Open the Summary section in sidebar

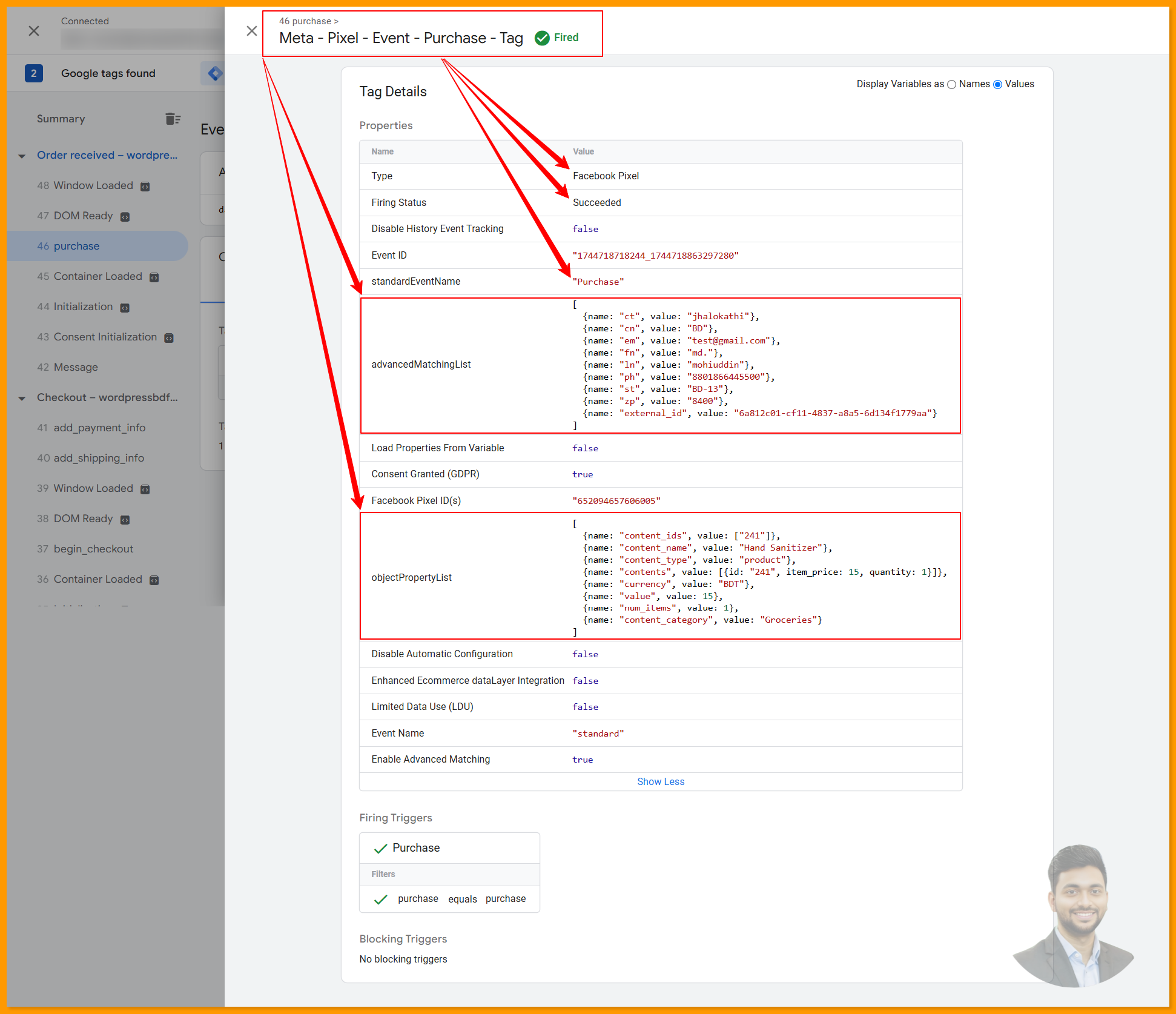61,119
